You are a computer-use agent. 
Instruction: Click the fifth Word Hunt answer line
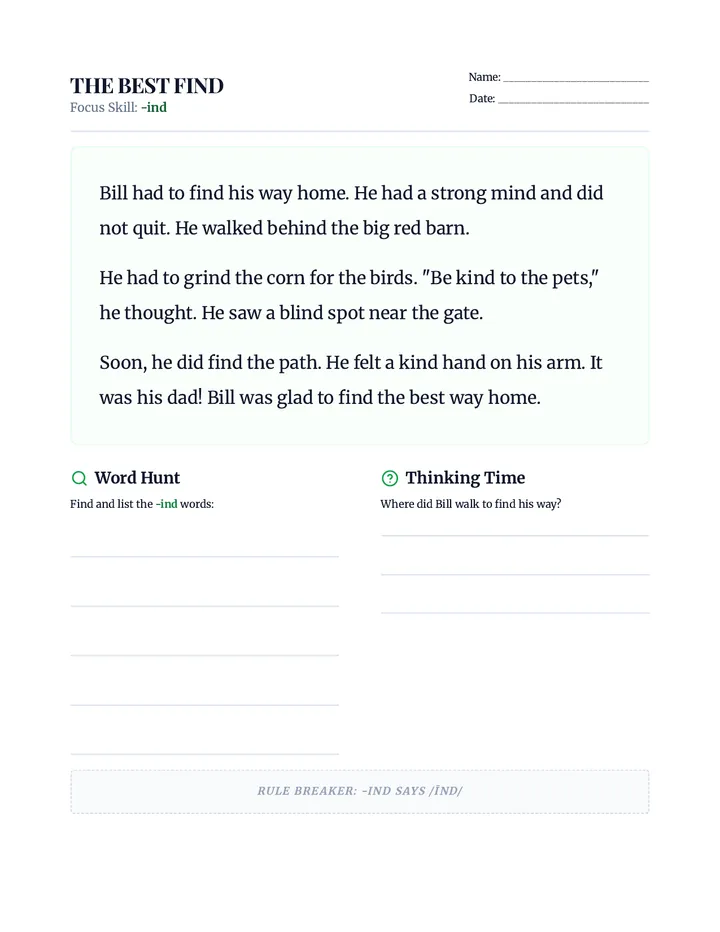[x=205, y=754]
